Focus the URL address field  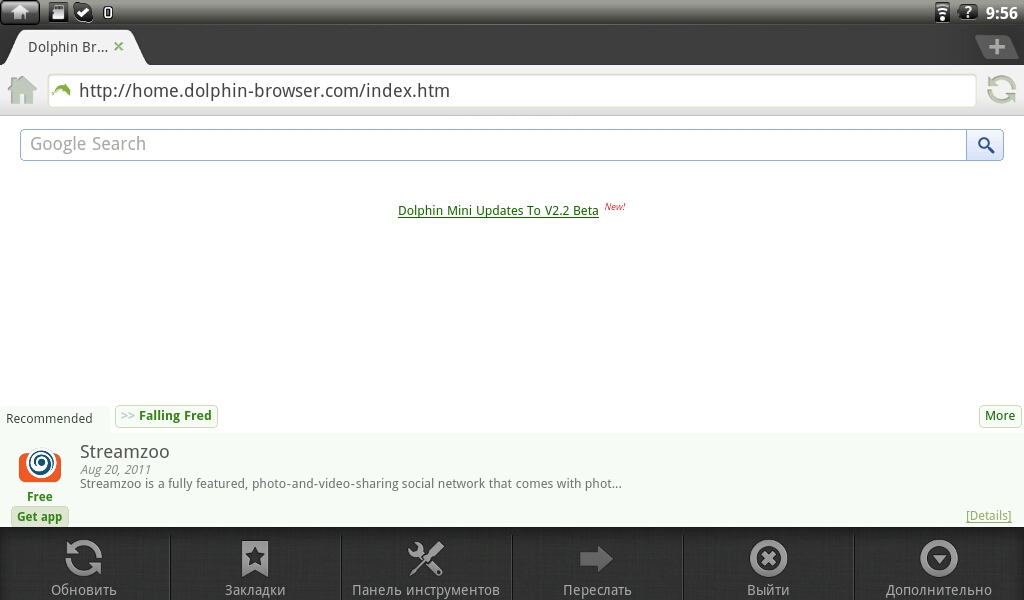coord(512,91)
